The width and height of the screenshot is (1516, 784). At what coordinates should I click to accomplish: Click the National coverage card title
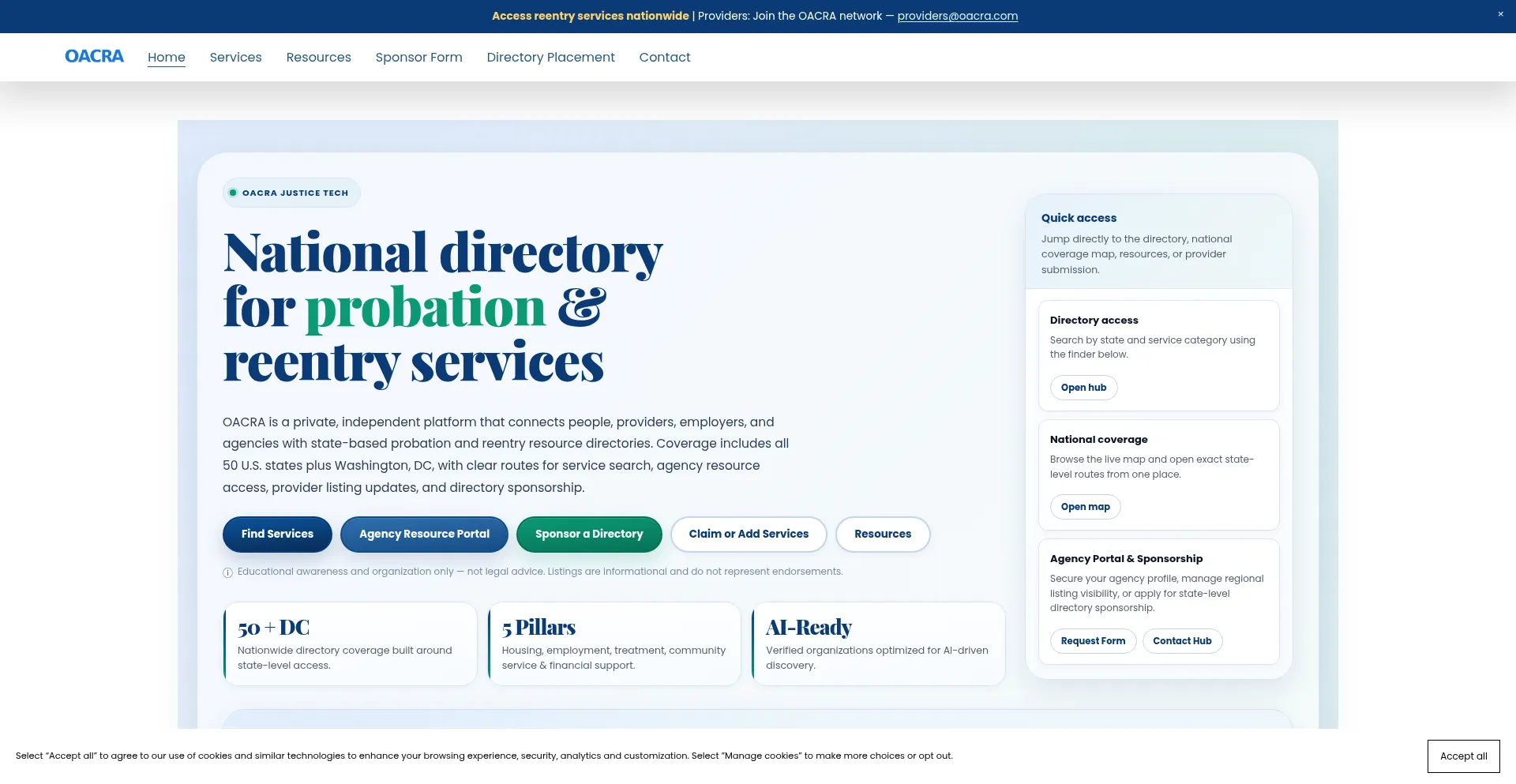1098,440
